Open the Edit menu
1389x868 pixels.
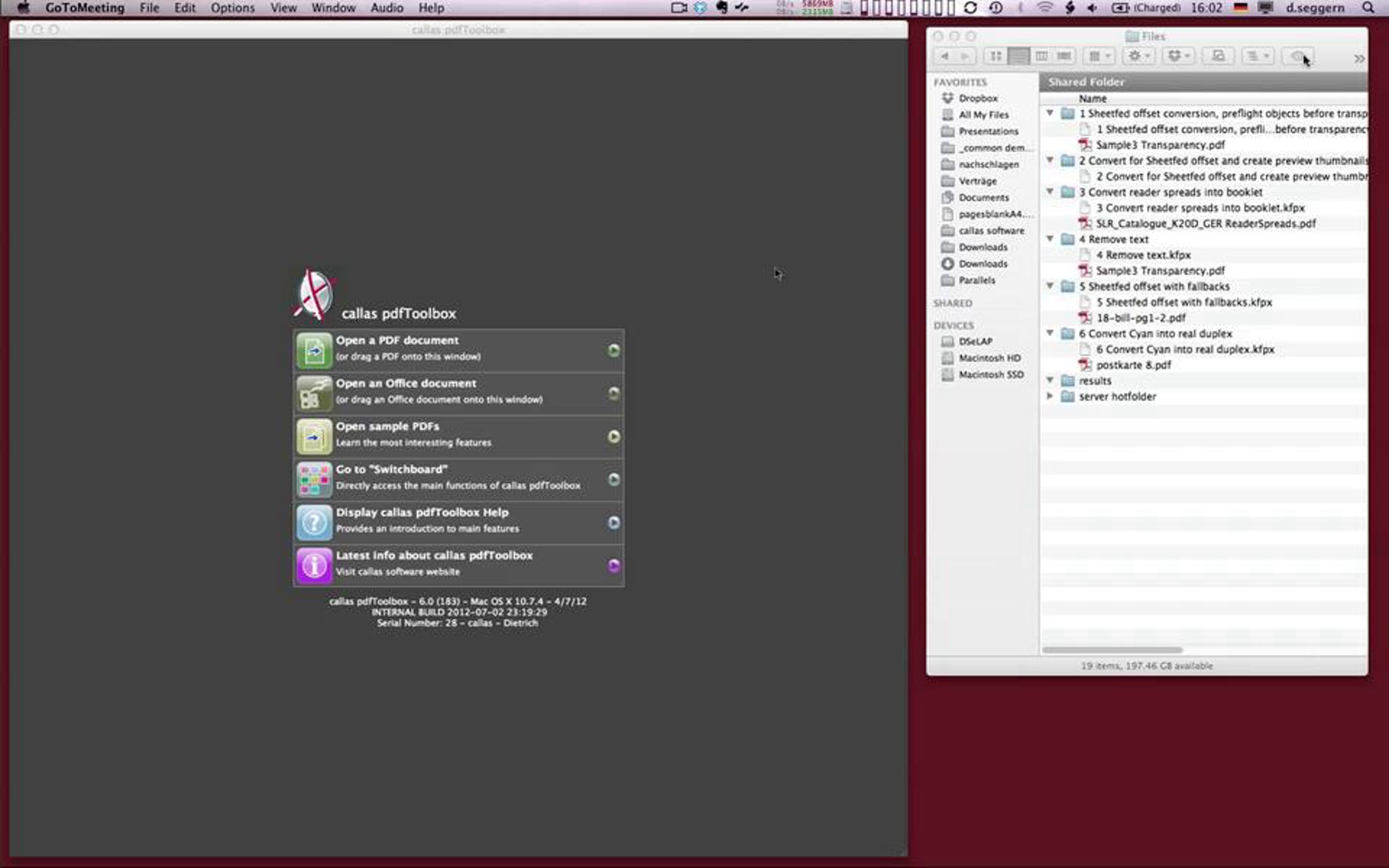click(x=185, y=8)
